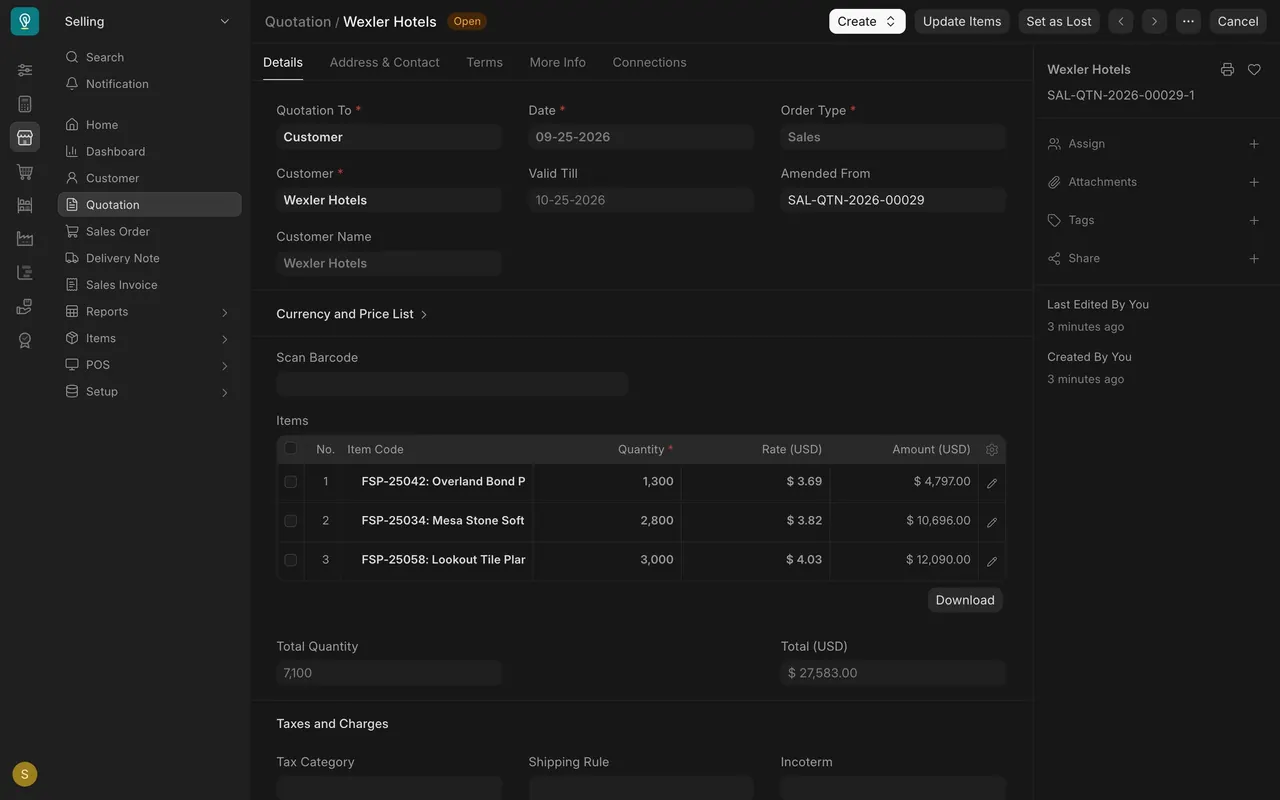Cancel the quotation with the Cancel button
Screen dimensions: 1280x800
tap(1238, 21)
